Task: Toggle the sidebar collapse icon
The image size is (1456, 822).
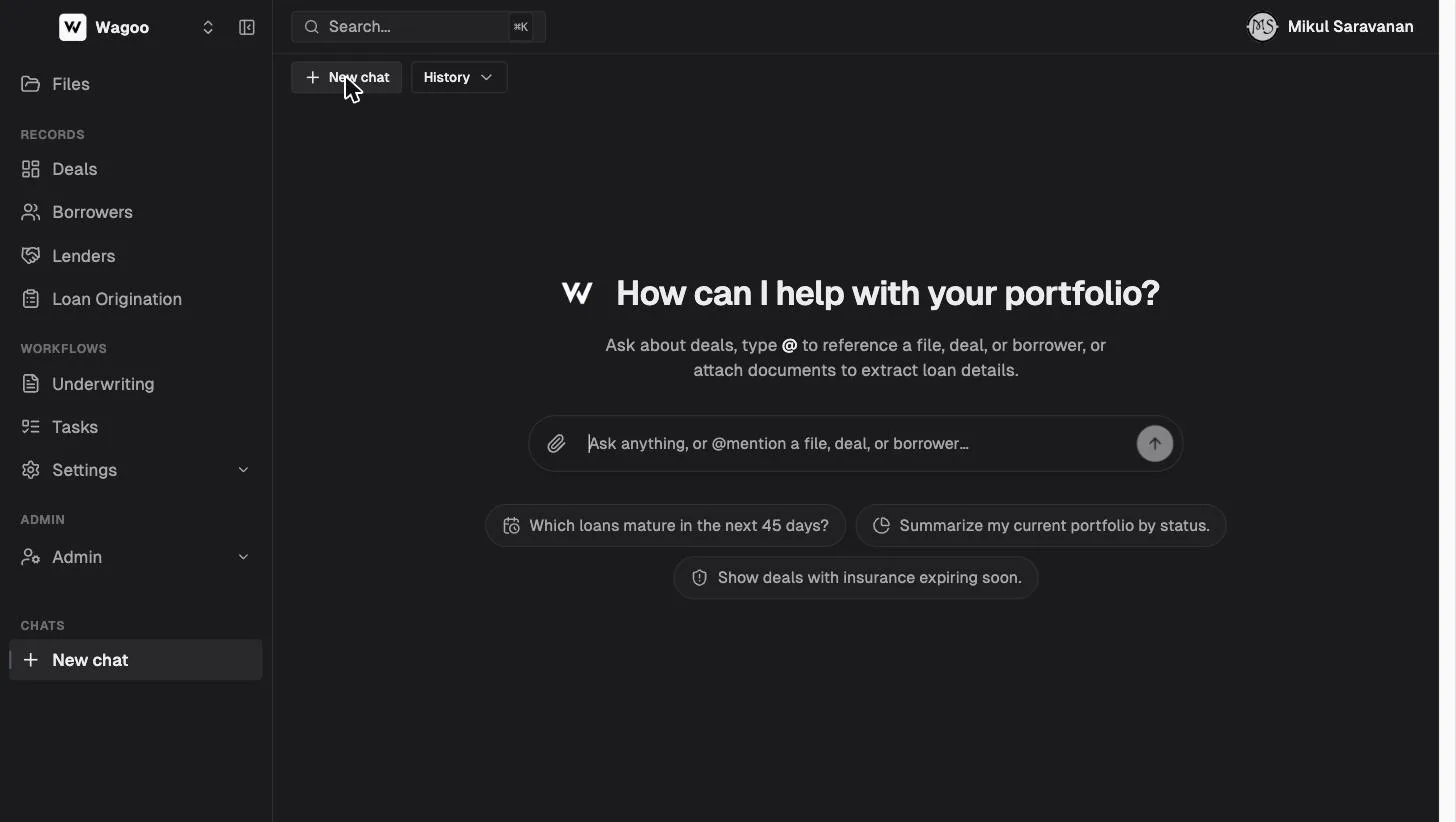Action: tap(247, 27)
